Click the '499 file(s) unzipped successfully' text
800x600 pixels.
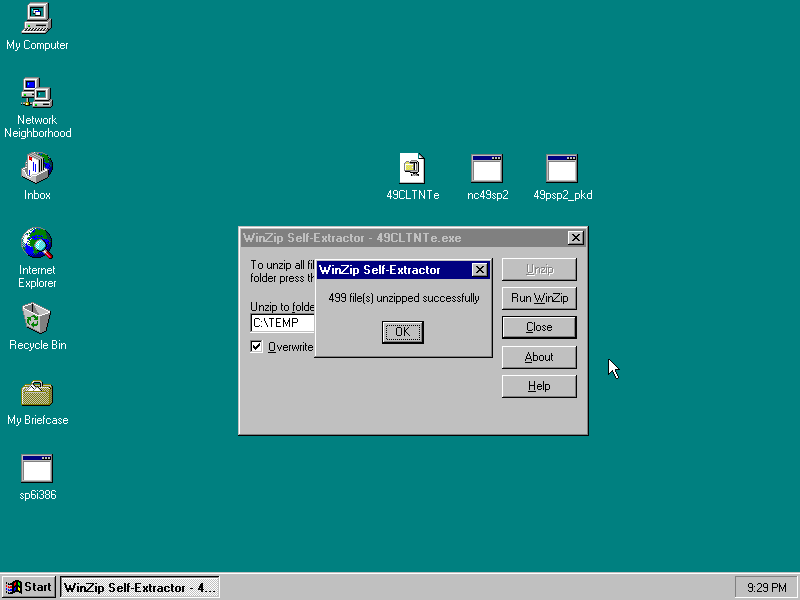[x=404, y=298]
